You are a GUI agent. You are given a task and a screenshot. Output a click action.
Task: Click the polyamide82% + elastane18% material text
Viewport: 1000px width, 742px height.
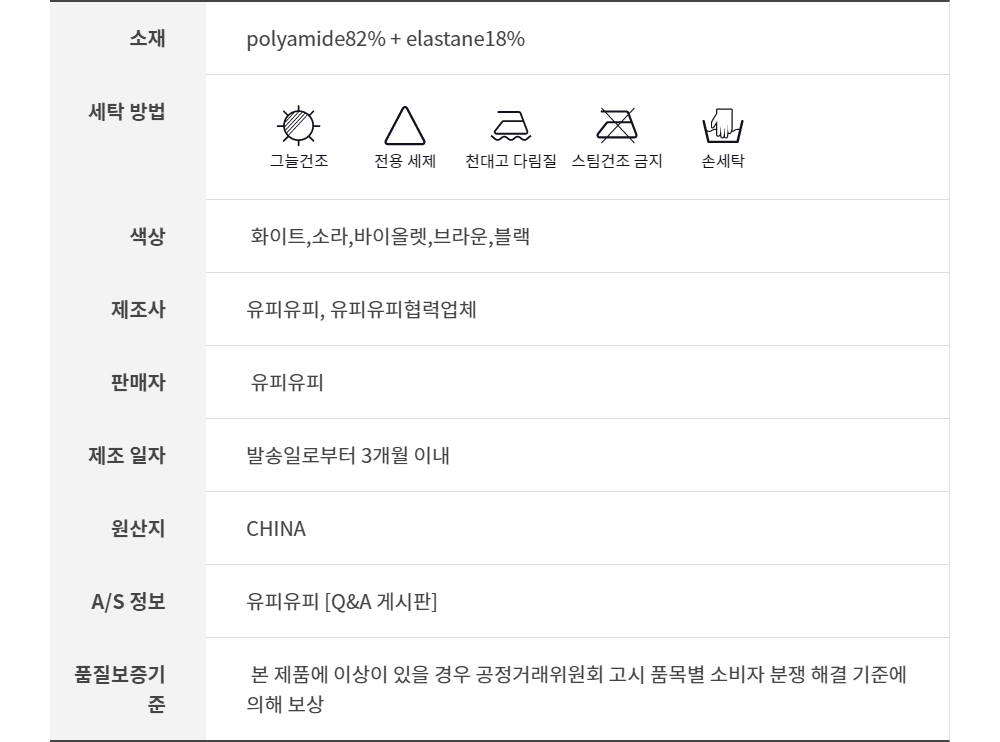(386, 40)
